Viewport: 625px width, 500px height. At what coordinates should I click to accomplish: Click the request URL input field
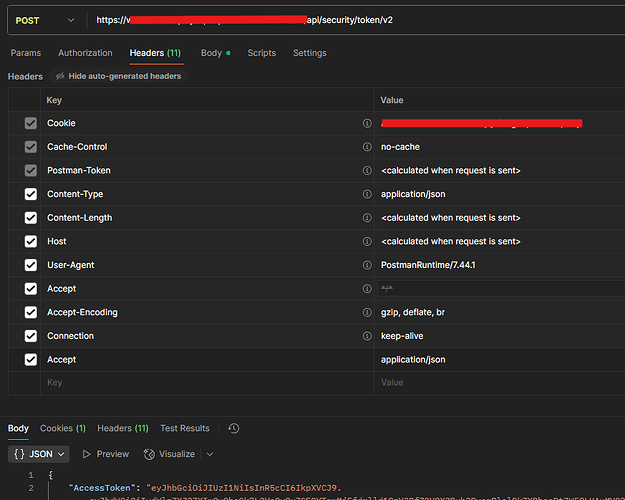355,20
